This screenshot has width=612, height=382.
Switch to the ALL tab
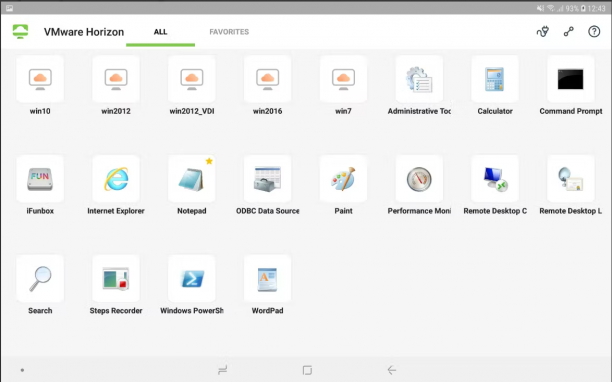(x=160, y=32)
